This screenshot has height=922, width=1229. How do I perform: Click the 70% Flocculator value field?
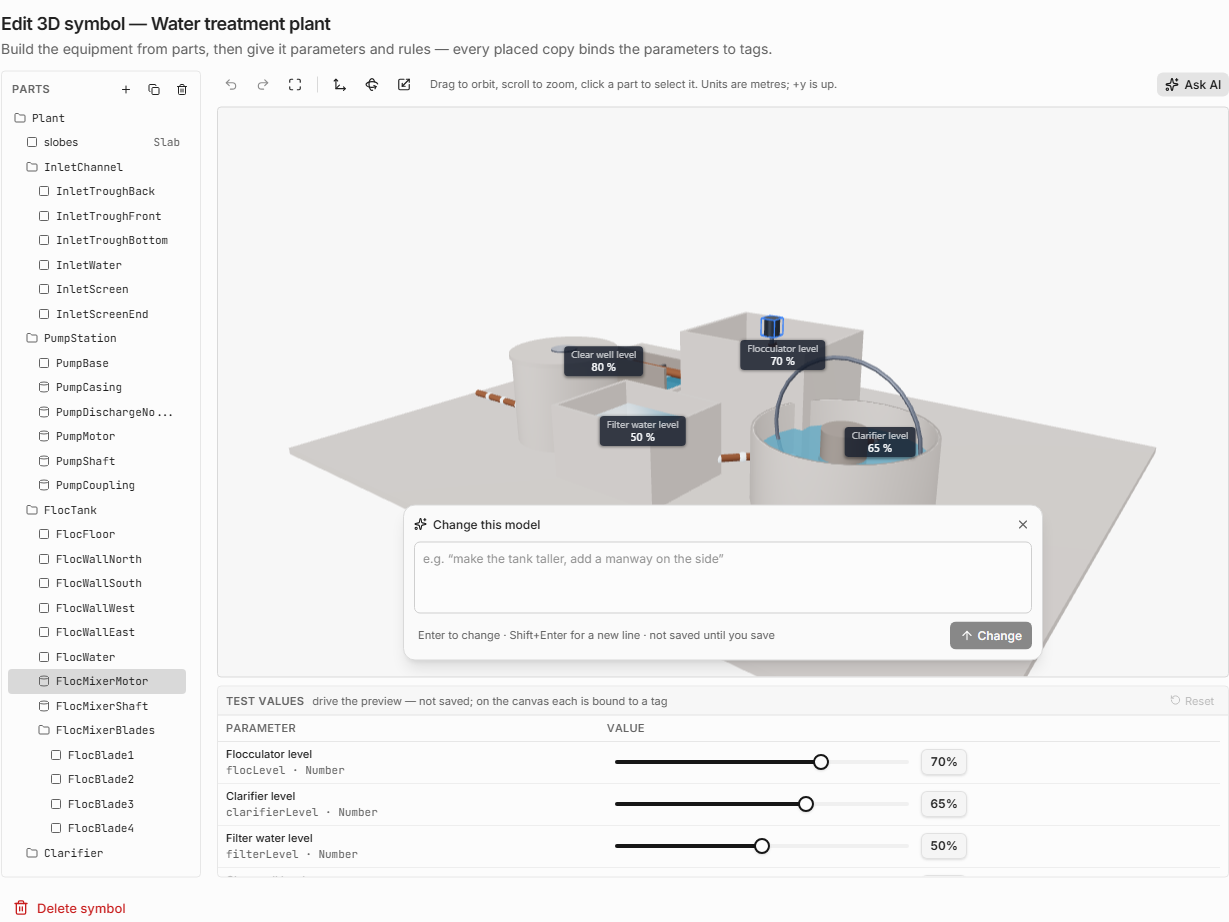coord(944,762)
